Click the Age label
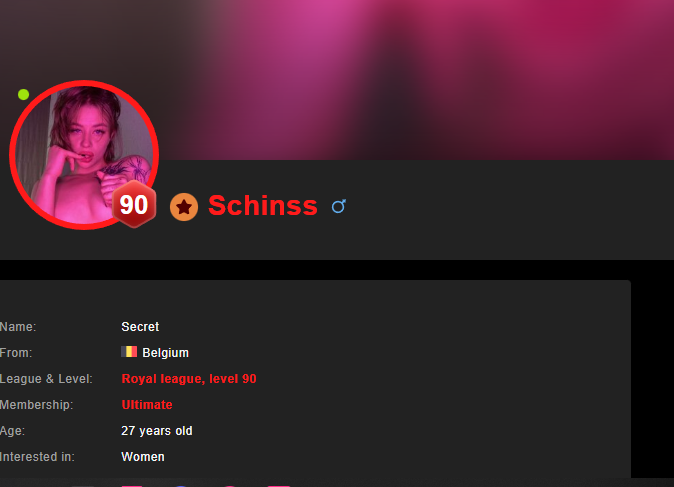Viewport: 674px width, 487px height. pos(12,431)
